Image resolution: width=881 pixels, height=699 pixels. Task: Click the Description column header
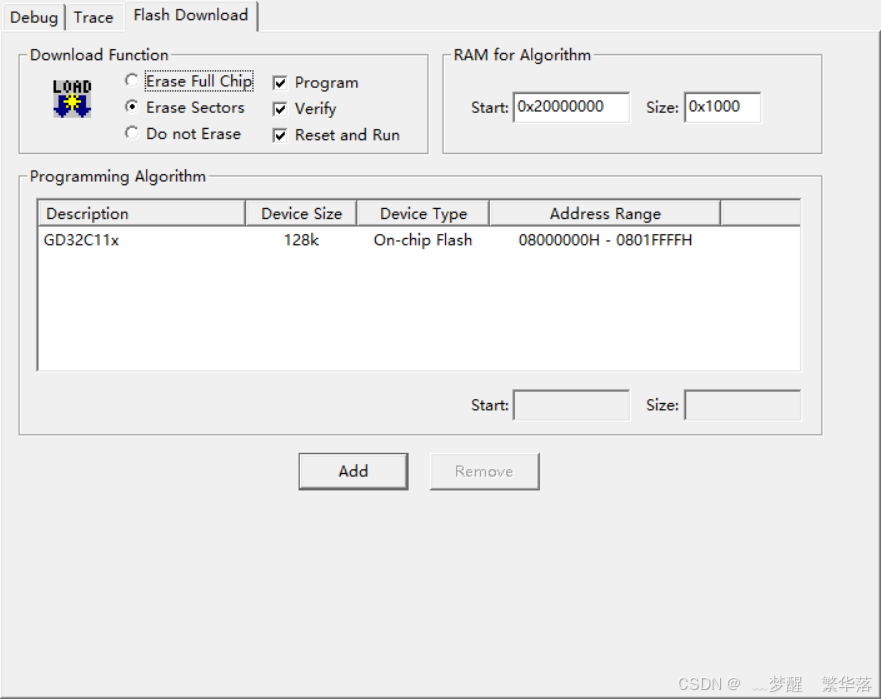coord(142,214)
